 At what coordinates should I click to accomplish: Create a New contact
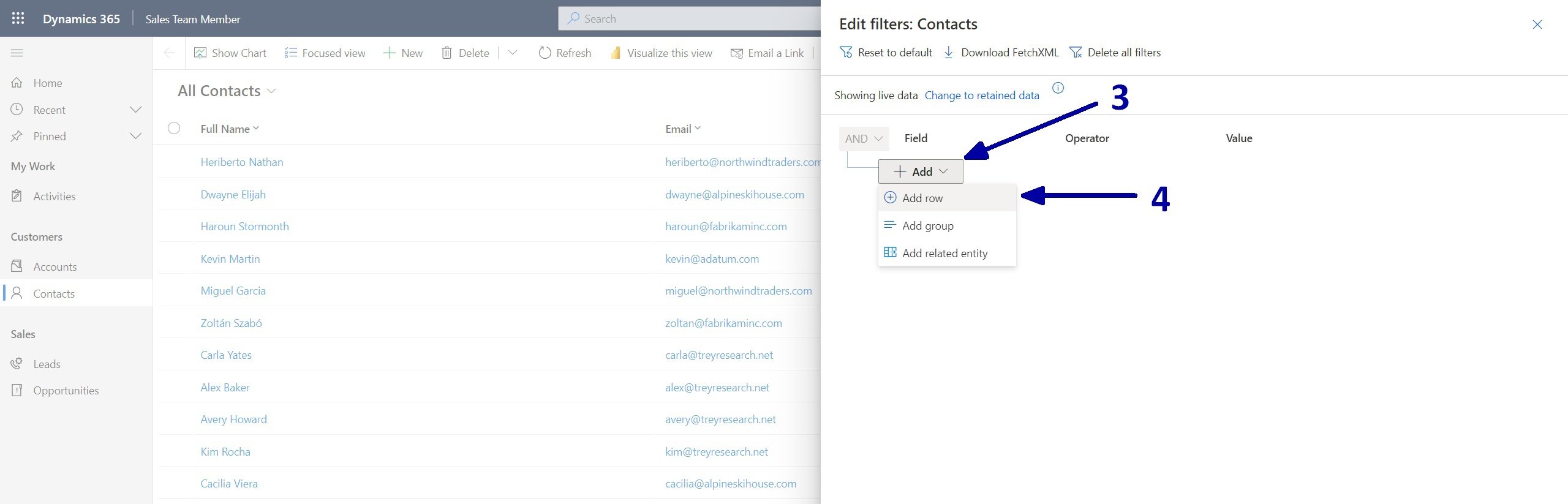pos(403,53)
